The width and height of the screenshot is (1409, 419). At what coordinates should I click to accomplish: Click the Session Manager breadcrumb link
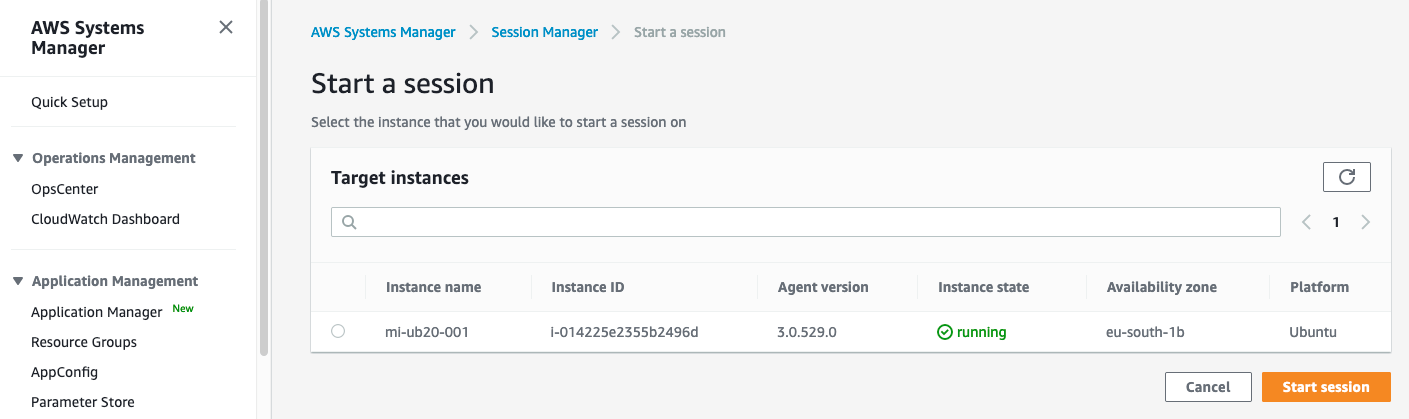pyautogui.click(x=544, y=32)
